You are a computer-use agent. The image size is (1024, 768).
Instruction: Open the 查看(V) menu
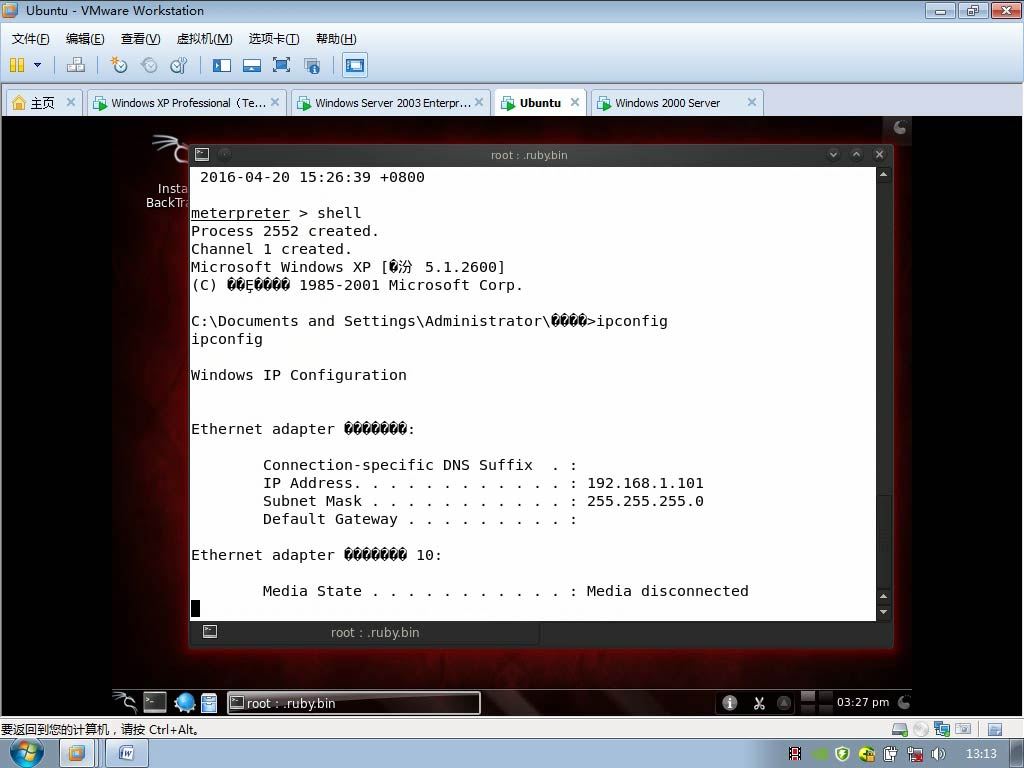(140, 39)
